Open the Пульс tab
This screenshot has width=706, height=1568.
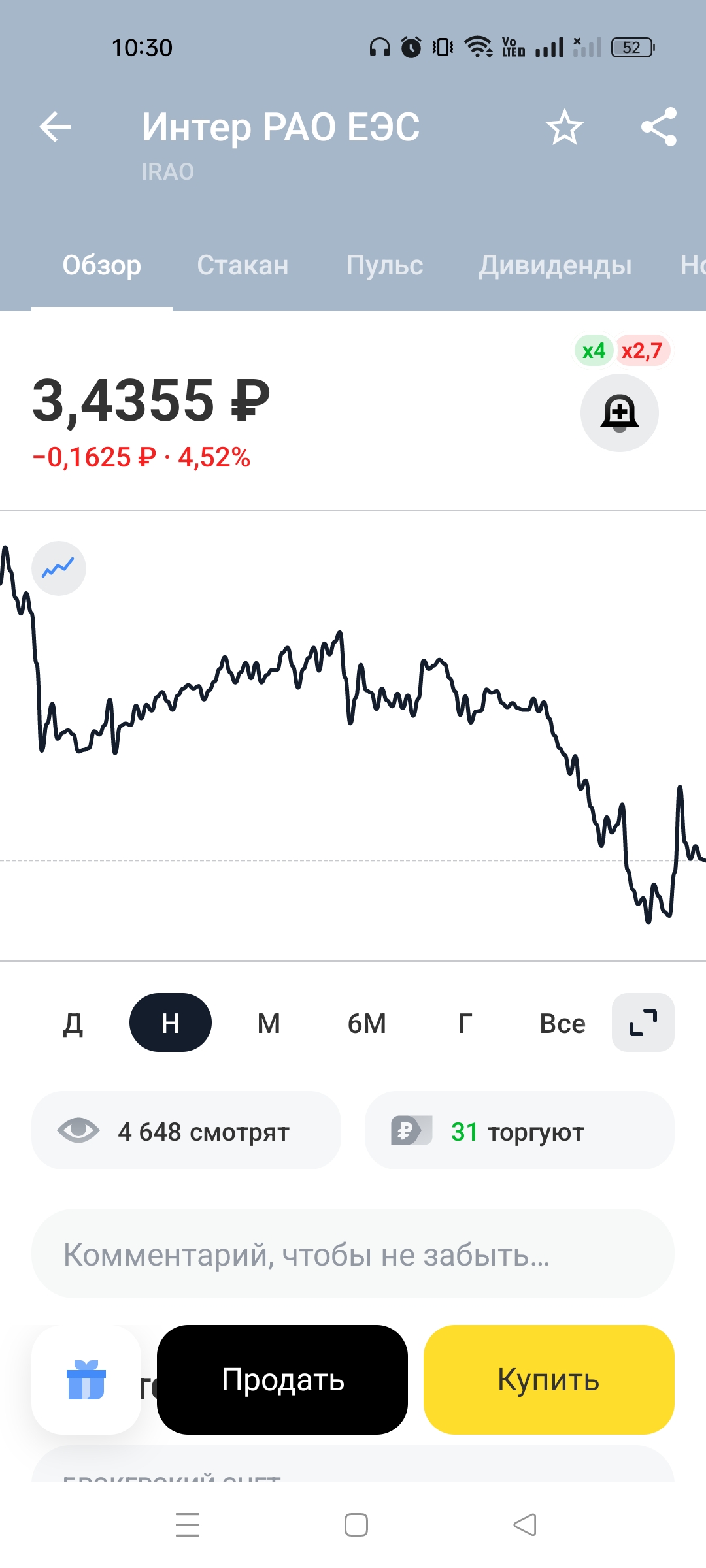tap(384, 265)
